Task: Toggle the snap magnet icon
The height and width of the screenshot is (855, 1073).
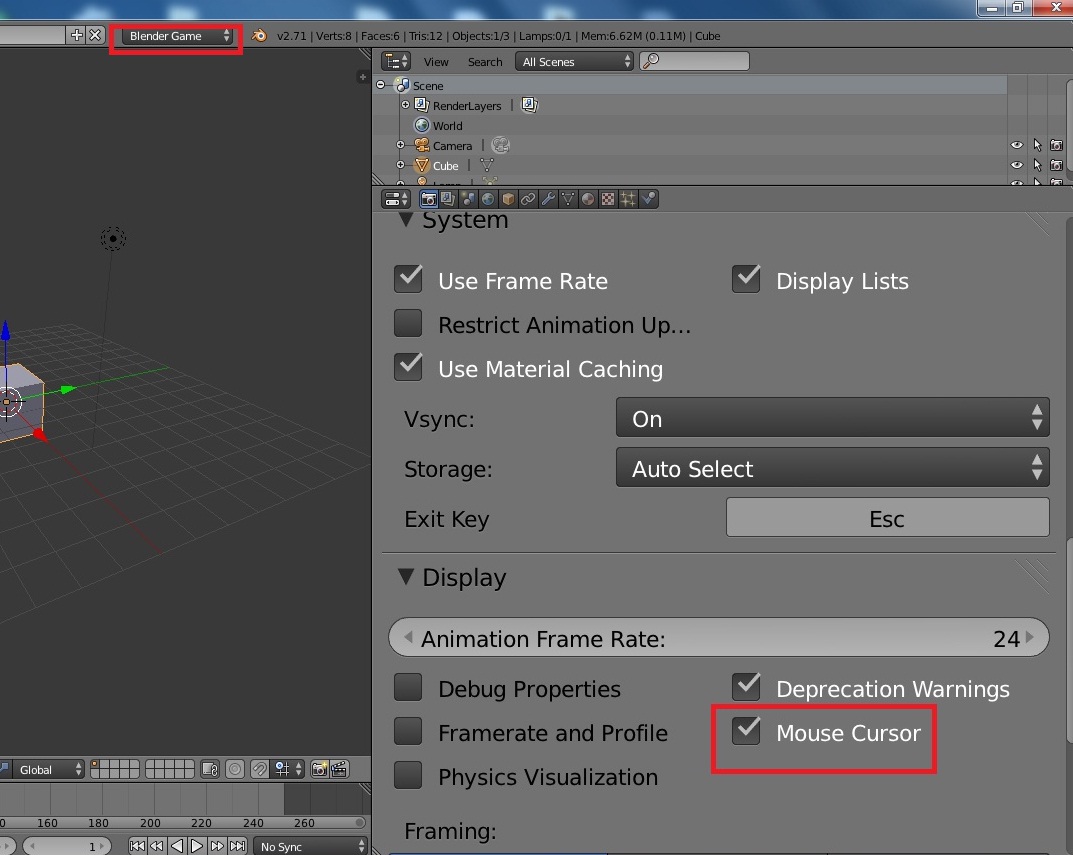Action: (259, 769)
